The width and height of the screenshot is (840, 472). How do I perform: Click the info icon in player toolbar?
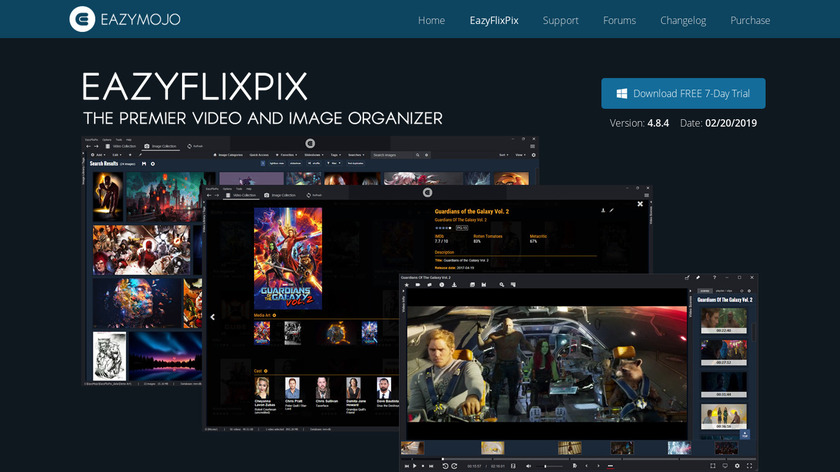(442, 284)
